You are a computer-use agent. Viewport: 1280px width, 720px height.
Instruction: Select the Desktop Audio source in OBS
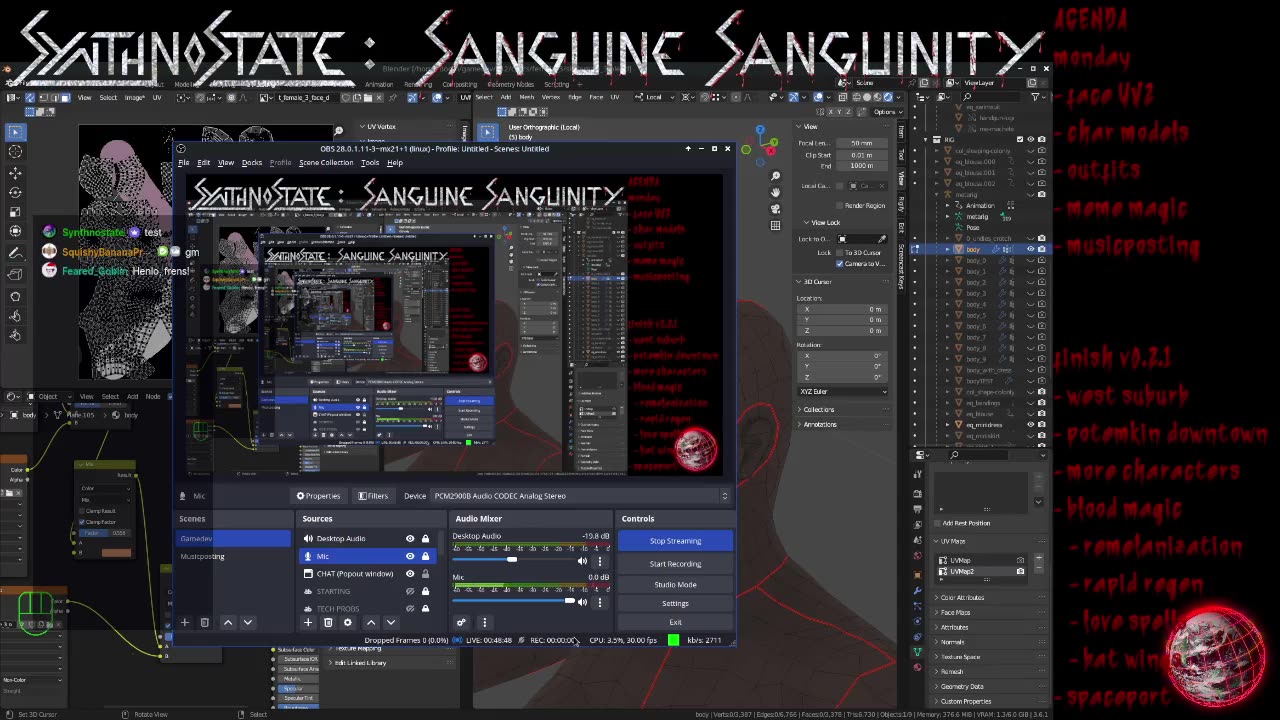[340, 539]
